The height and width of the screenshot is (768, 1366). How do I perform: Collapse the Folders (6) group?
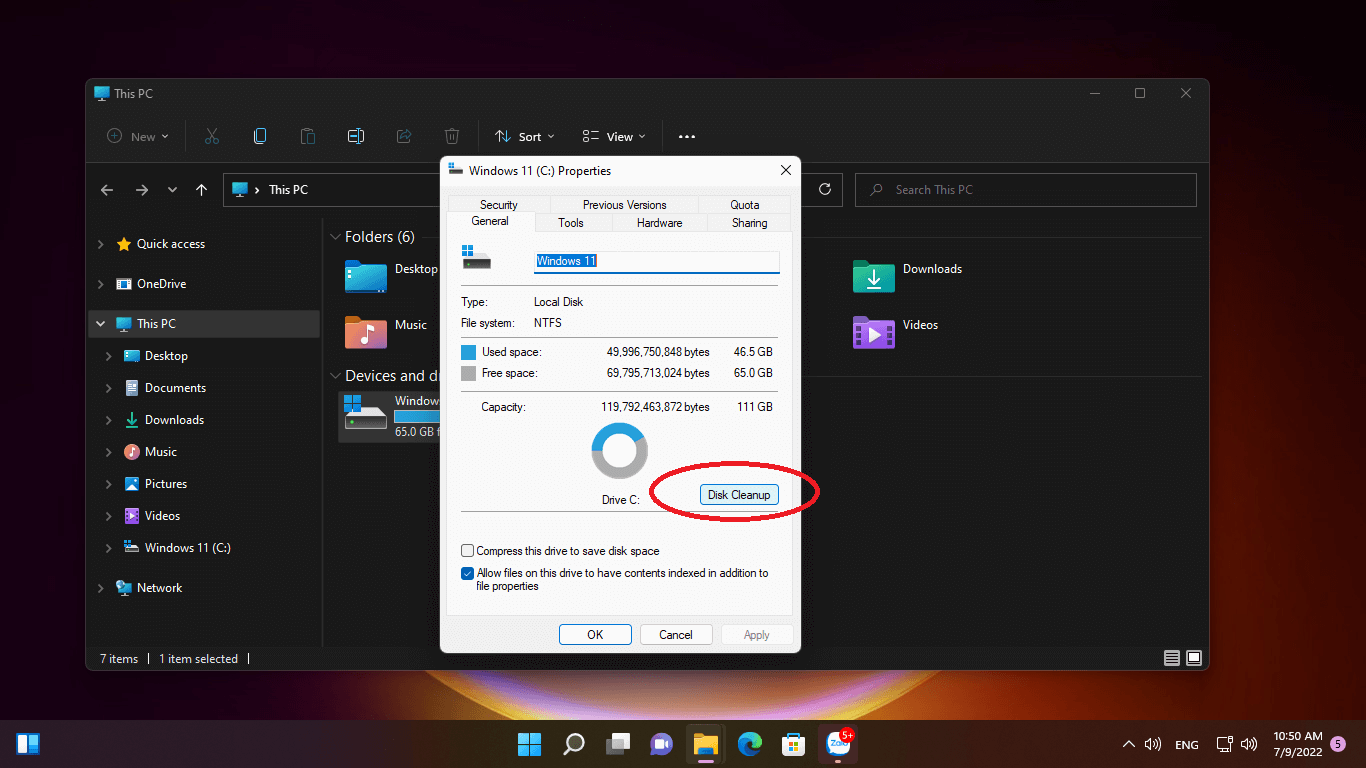(x=335, y=237)
